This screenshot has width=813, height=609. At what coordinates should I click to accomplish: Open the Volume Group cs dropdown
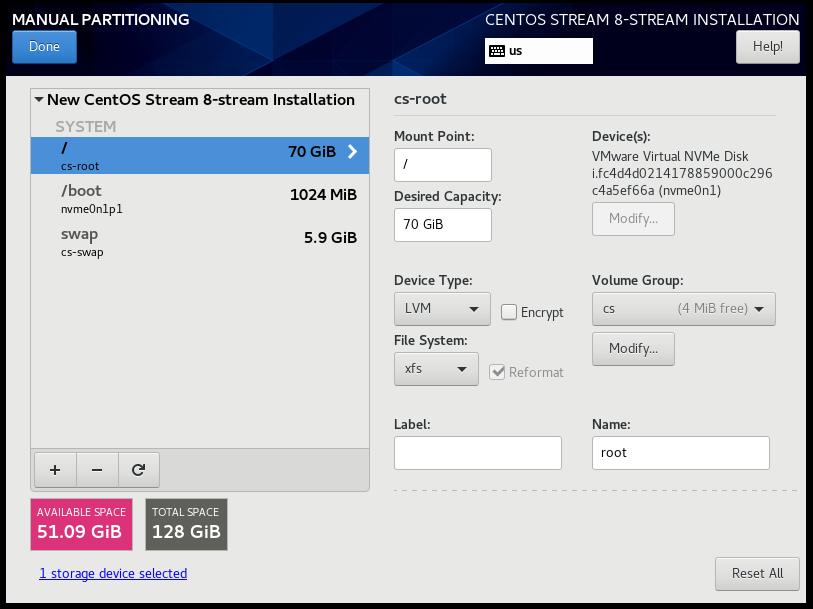click(x=683, y=309)
